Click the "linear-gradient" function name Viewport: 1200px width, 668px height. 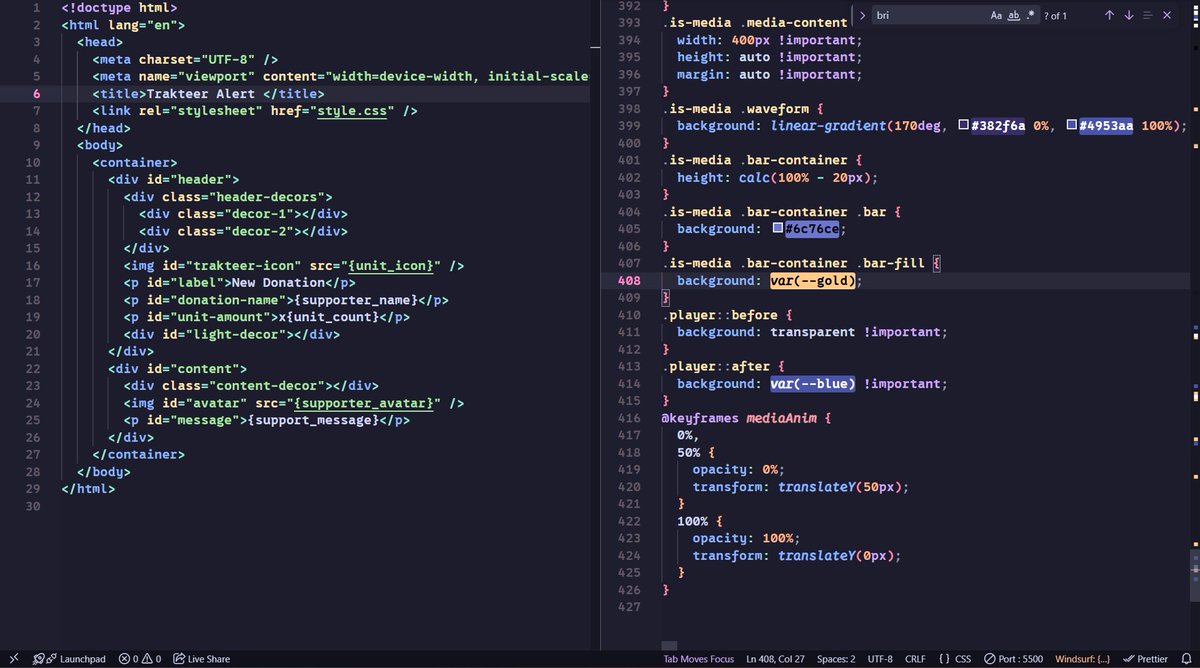[828, 126]
